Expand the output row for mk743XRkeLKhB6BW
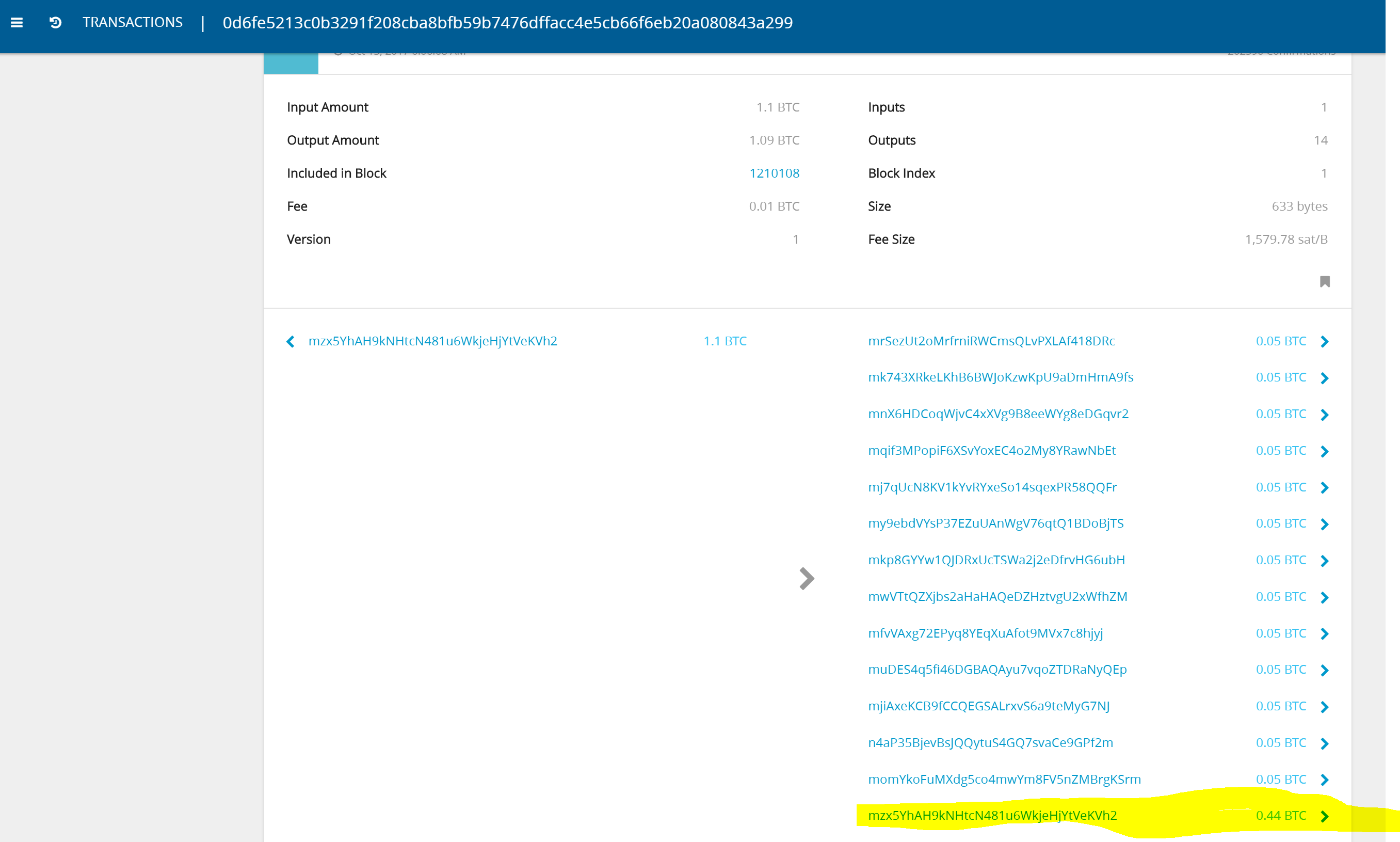 [1325, 378]
